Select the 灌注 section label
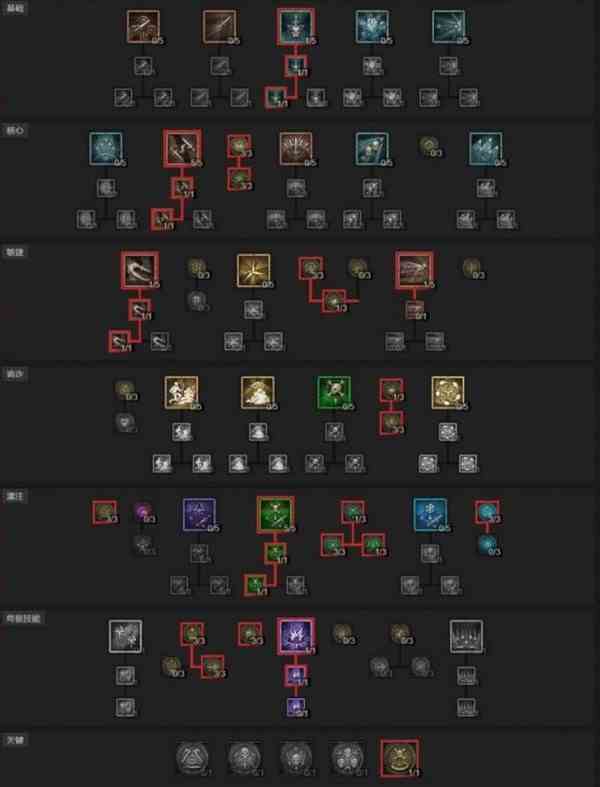The image size is (600, 787). coord(14,496)
